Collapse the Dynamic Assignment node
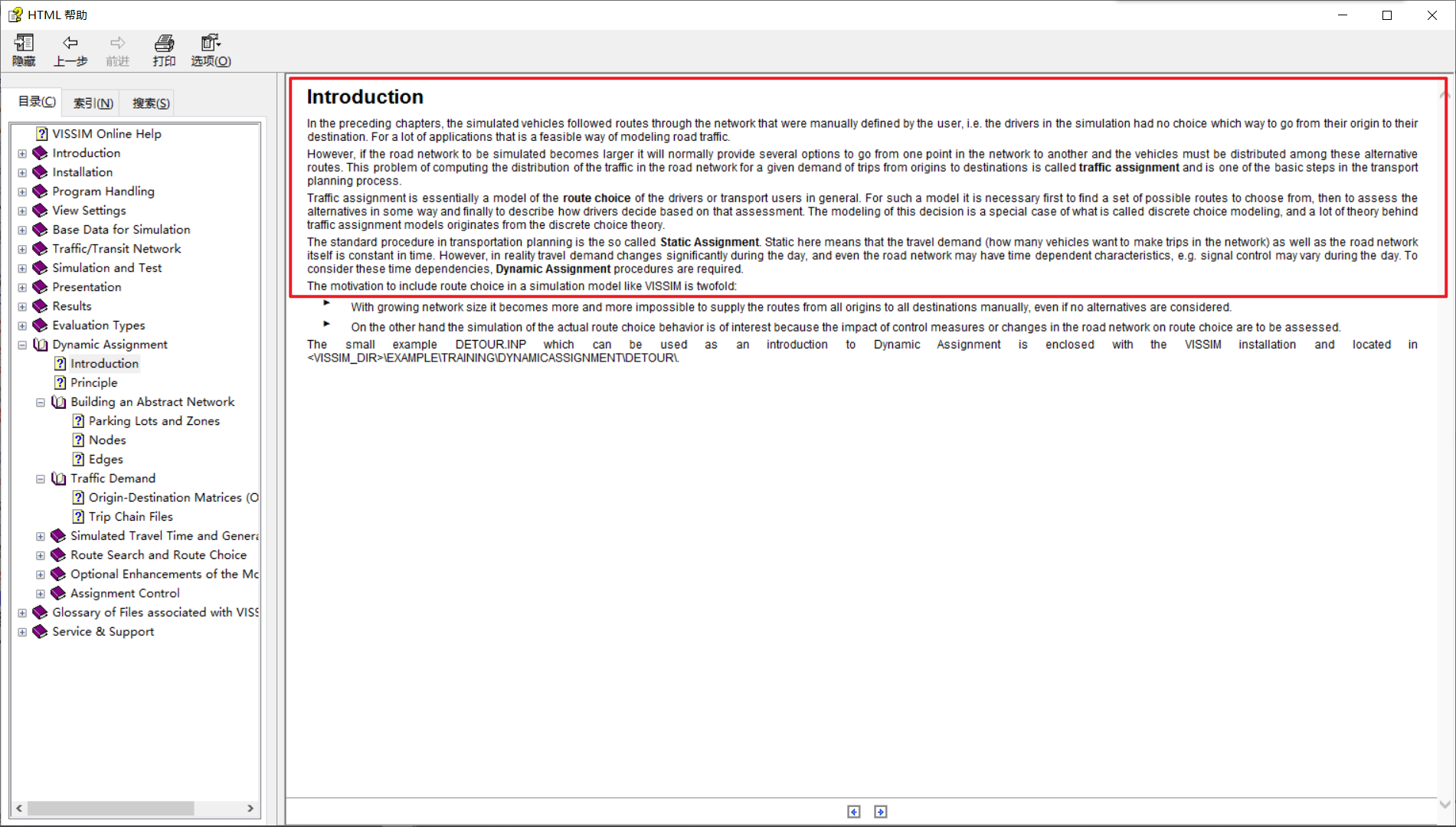Viewport: 1456px width, 827px height. point(22,345)
